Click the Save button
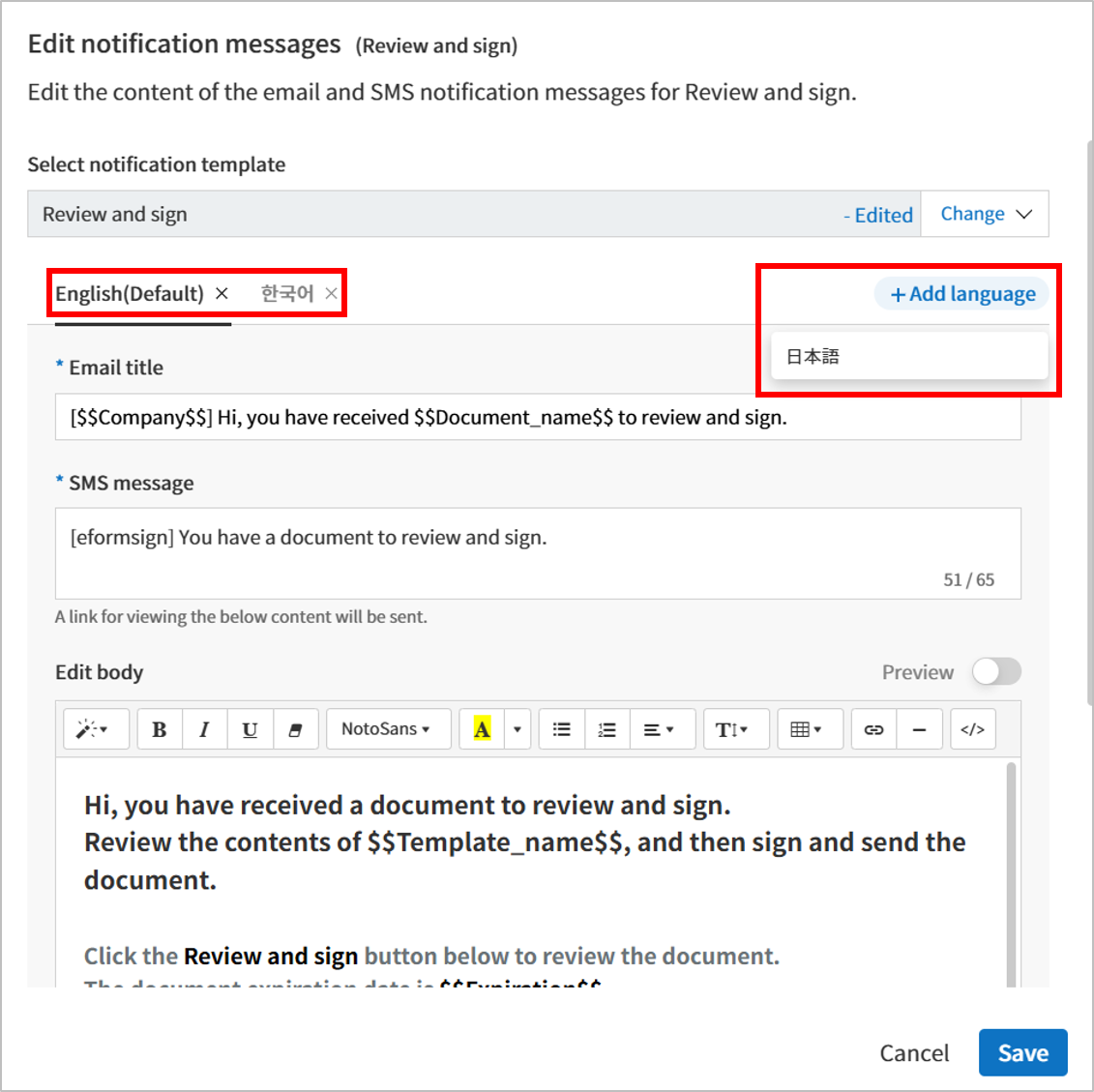 pyautogui.click(x=1022, y=1052)
